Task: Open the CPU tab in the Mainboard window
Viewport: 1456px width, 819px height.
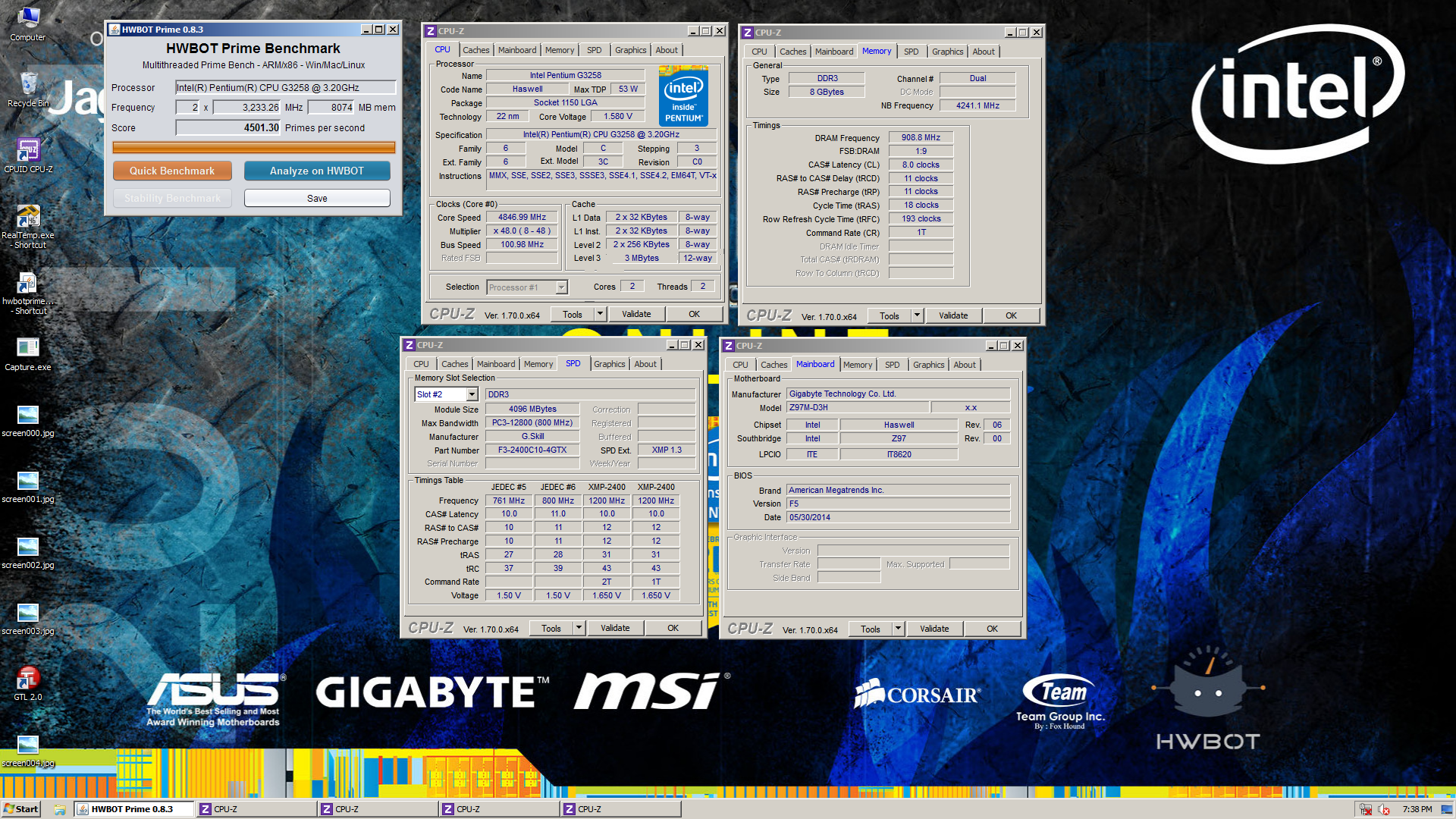Action: pos(741,365)
